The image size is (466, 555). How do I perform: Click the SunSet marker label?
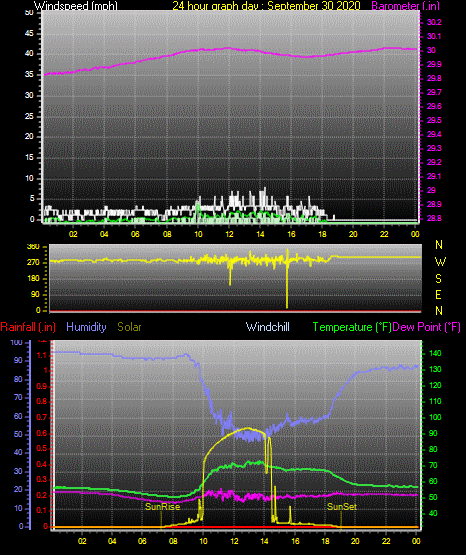point(341,507)
